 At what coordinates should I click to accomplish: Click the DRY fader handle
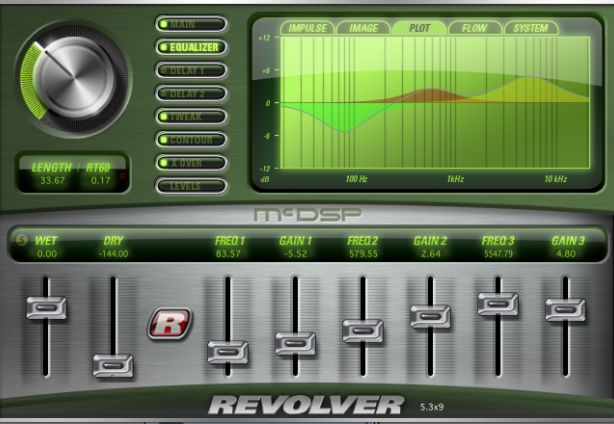113,366
